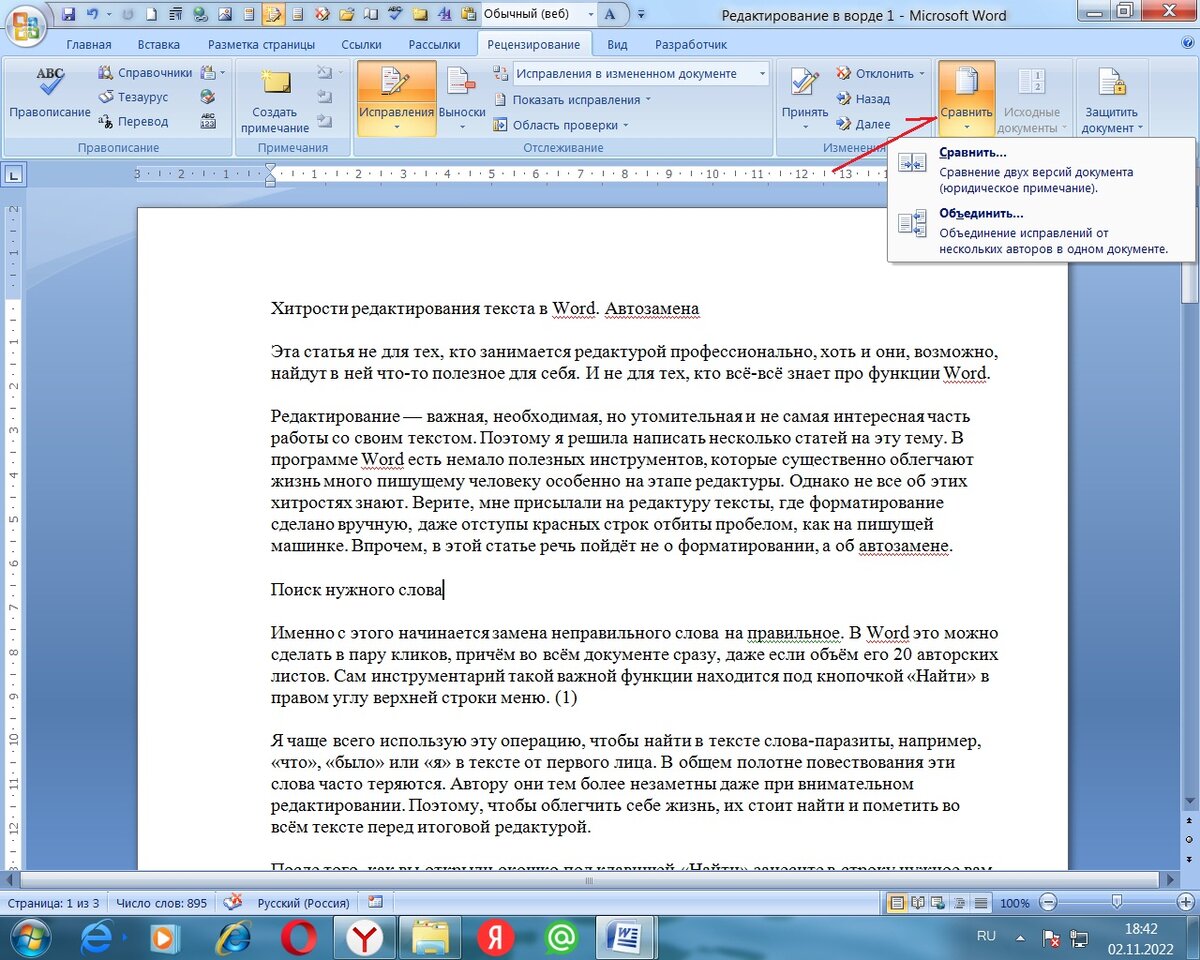Click zoom in plus button

tap(1184, 903)
